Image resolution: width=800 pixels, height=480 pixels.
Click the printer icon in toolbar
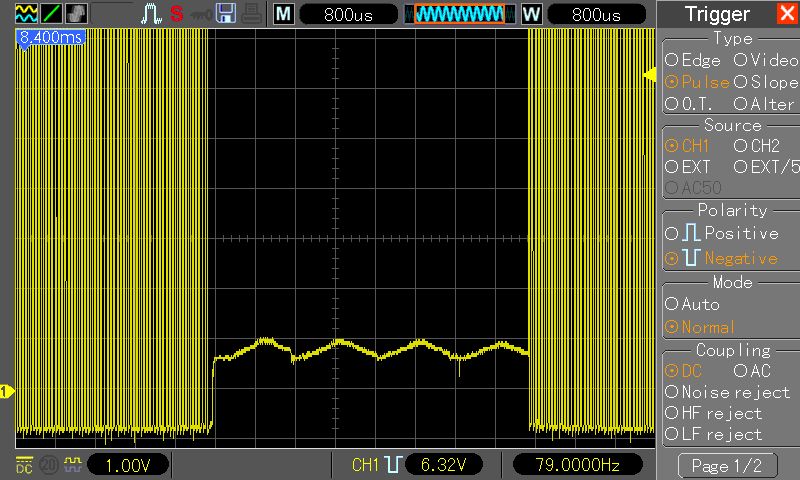pyautogui.click(x=252, y=14)
